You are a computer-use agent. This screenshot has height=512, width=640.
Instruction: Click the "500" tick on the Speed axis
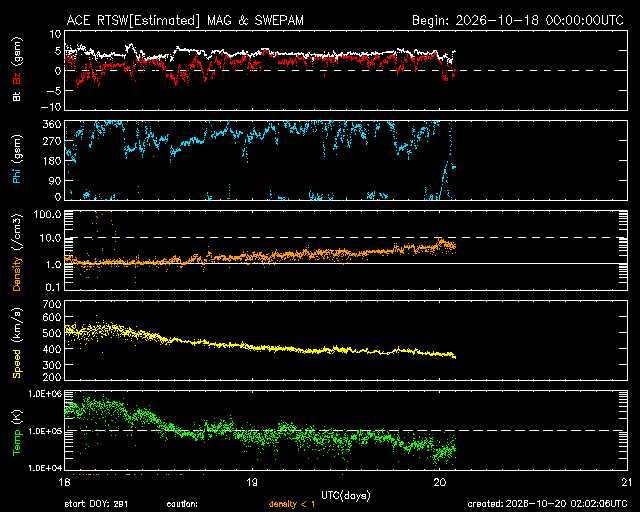pos(52,333)
